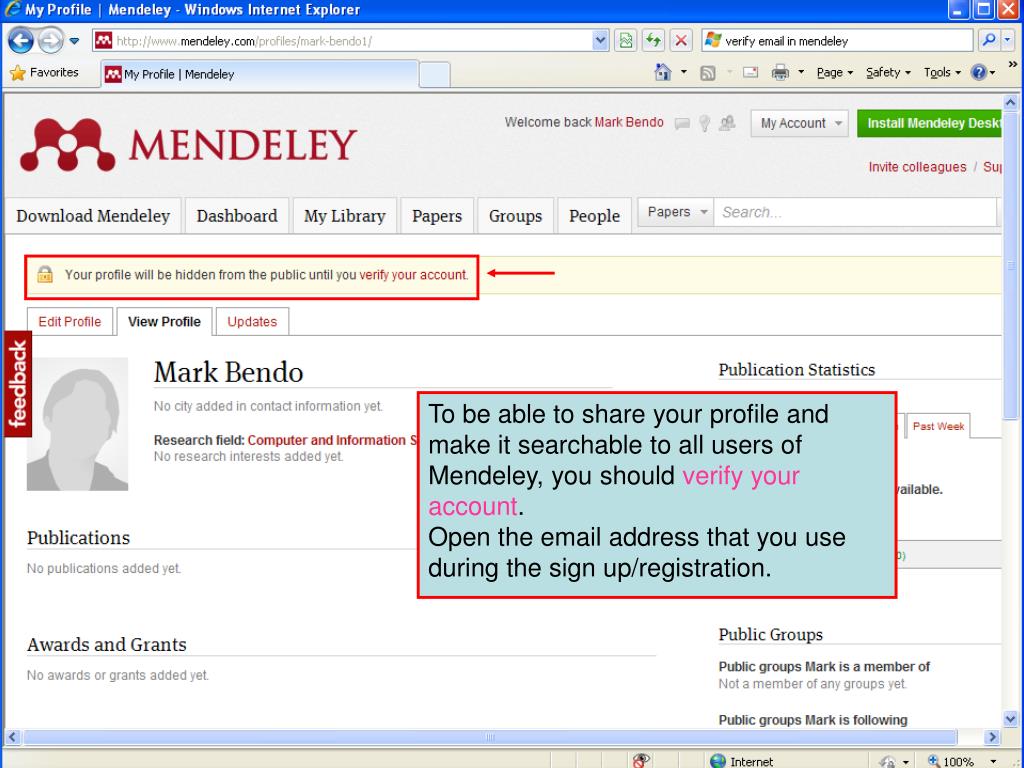This screenshot has width=1024, height=768.
Task: Open the Safety menu
Action: tap(888, 72)
